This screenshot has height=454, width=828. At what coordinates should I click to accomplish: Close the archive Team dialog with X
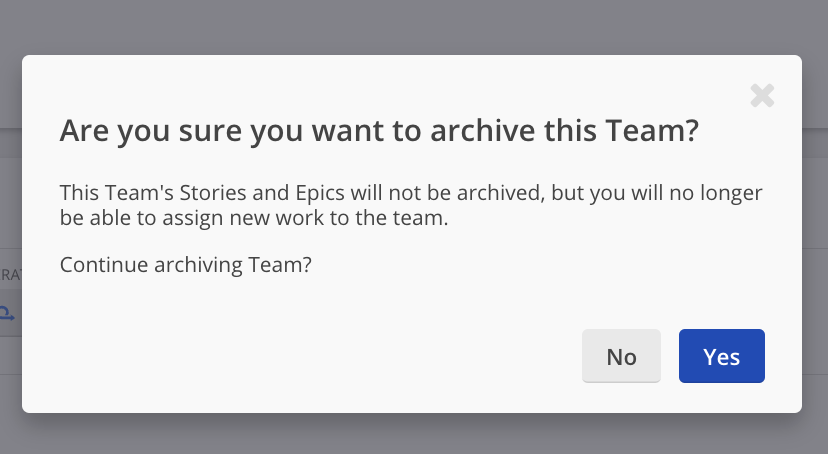click(x=762, y=96)
